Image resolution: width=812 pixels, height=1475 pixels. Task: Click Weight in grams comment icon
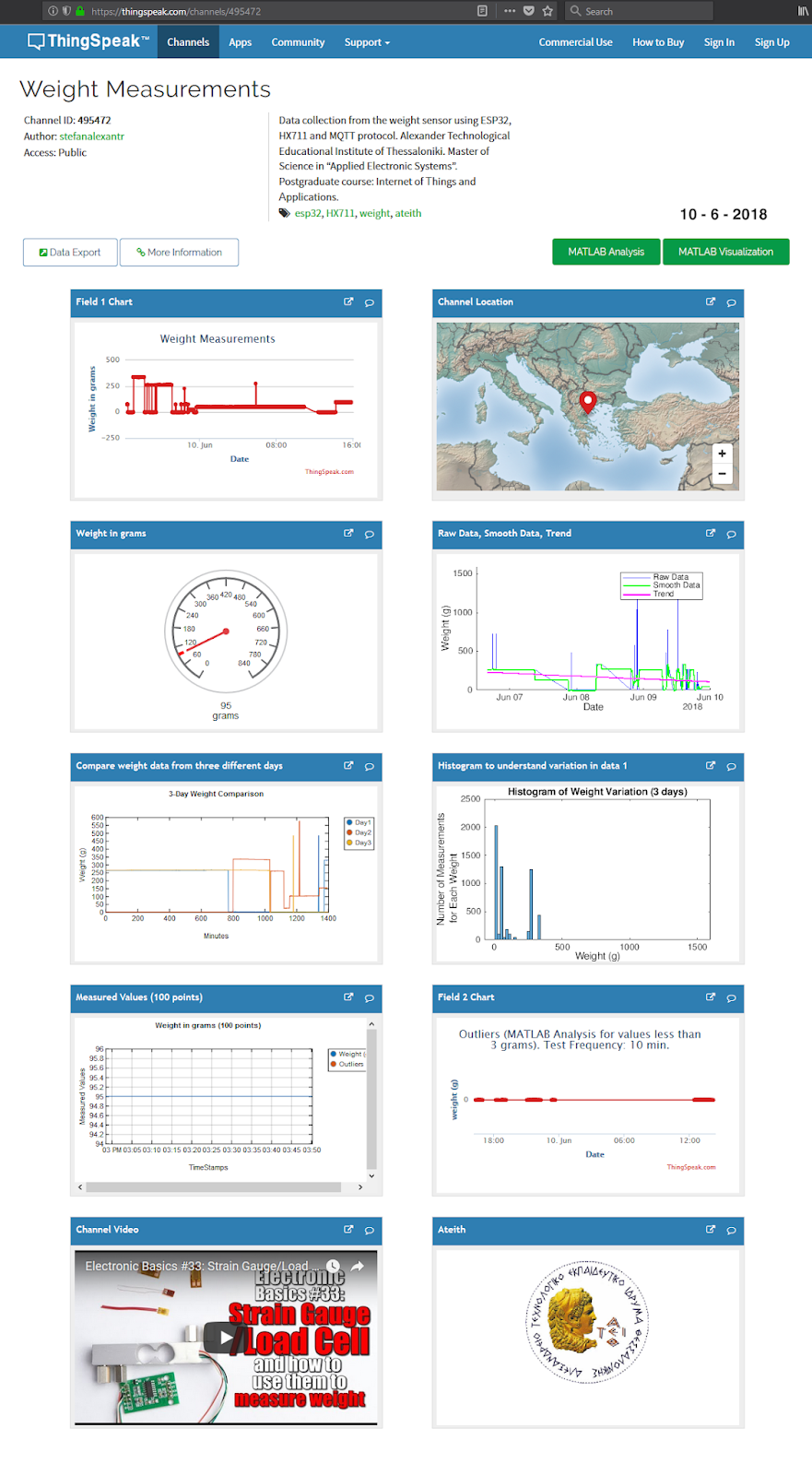click(369, 534)
